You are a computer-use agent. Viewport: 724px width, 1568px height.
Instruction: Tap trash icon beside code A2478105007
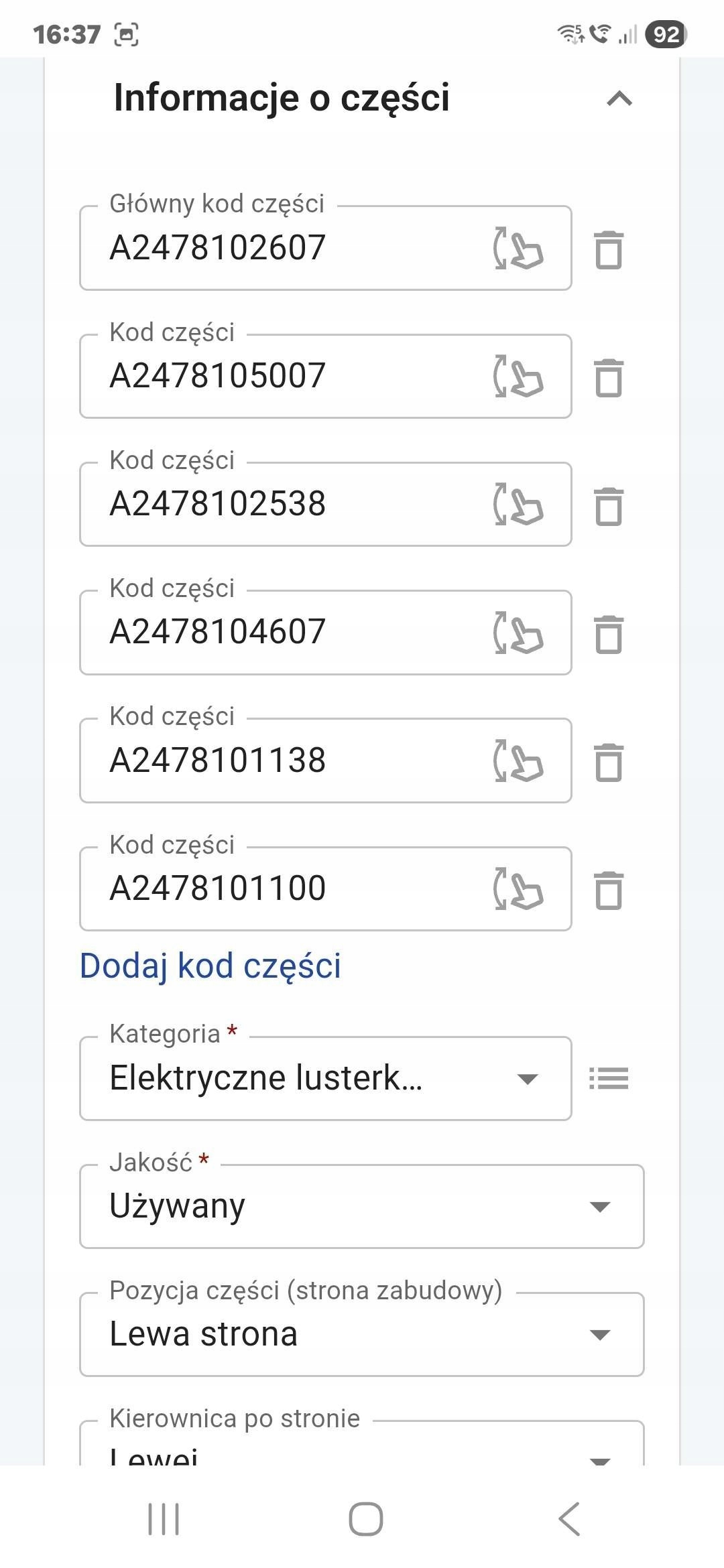pyautogui.click(x=609, y=378)
